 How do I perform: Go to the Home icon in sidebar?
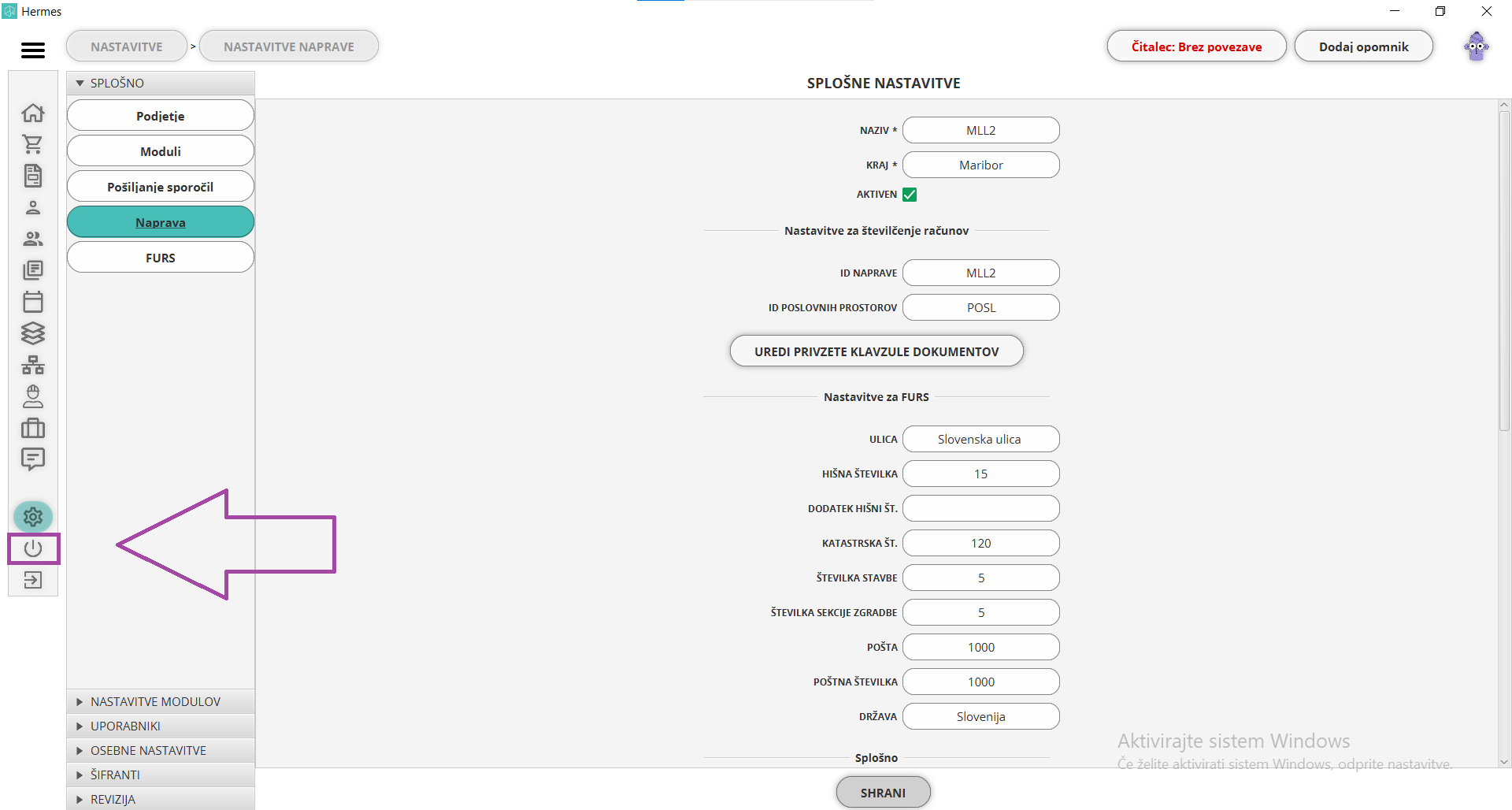pyautogui.click(x=33, y=113)
